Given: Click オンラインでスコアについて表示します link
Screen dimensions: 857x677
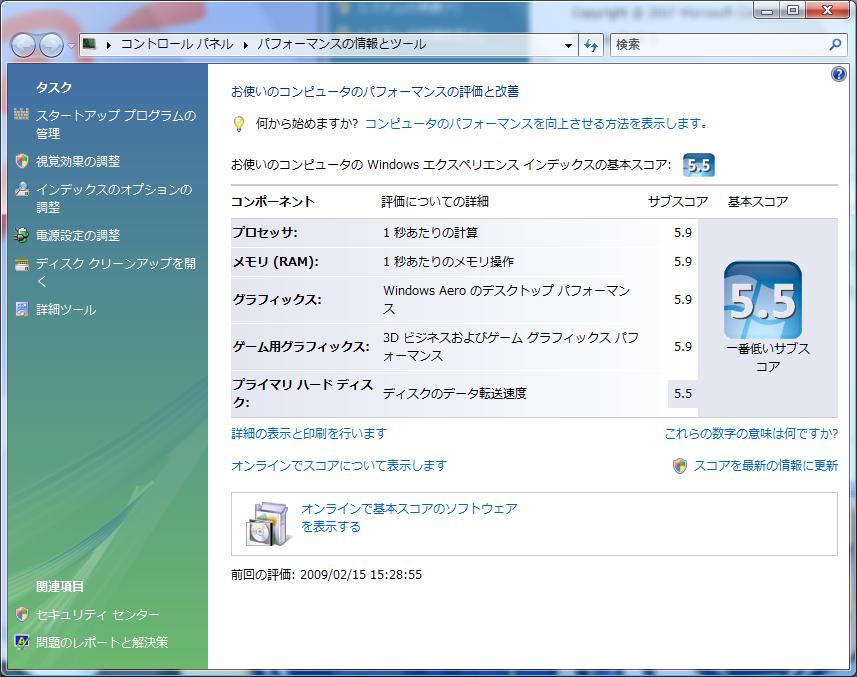Looking at the screenshot, I should 339,465.
